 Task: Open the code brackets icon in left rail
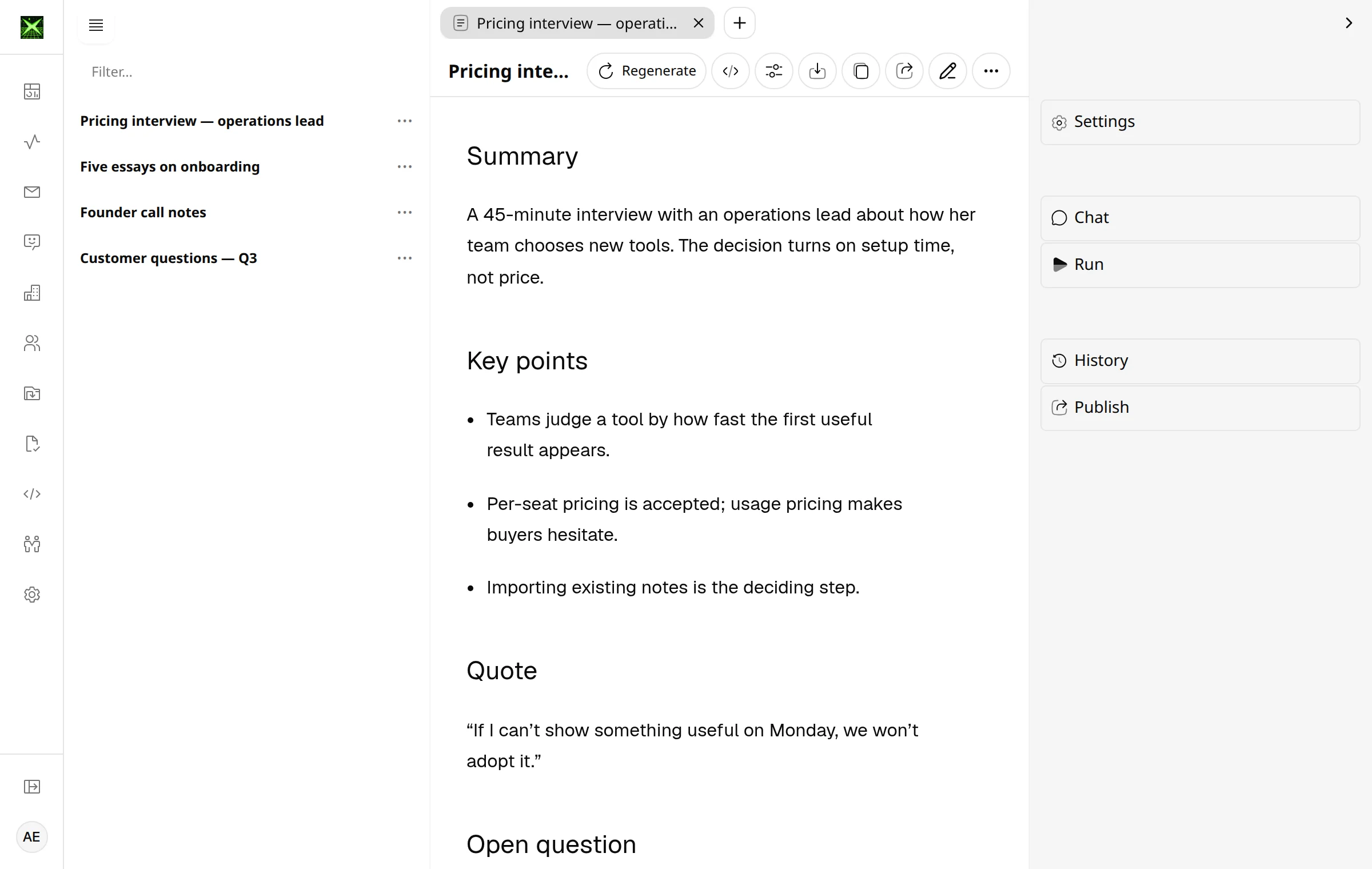point(32,494)
